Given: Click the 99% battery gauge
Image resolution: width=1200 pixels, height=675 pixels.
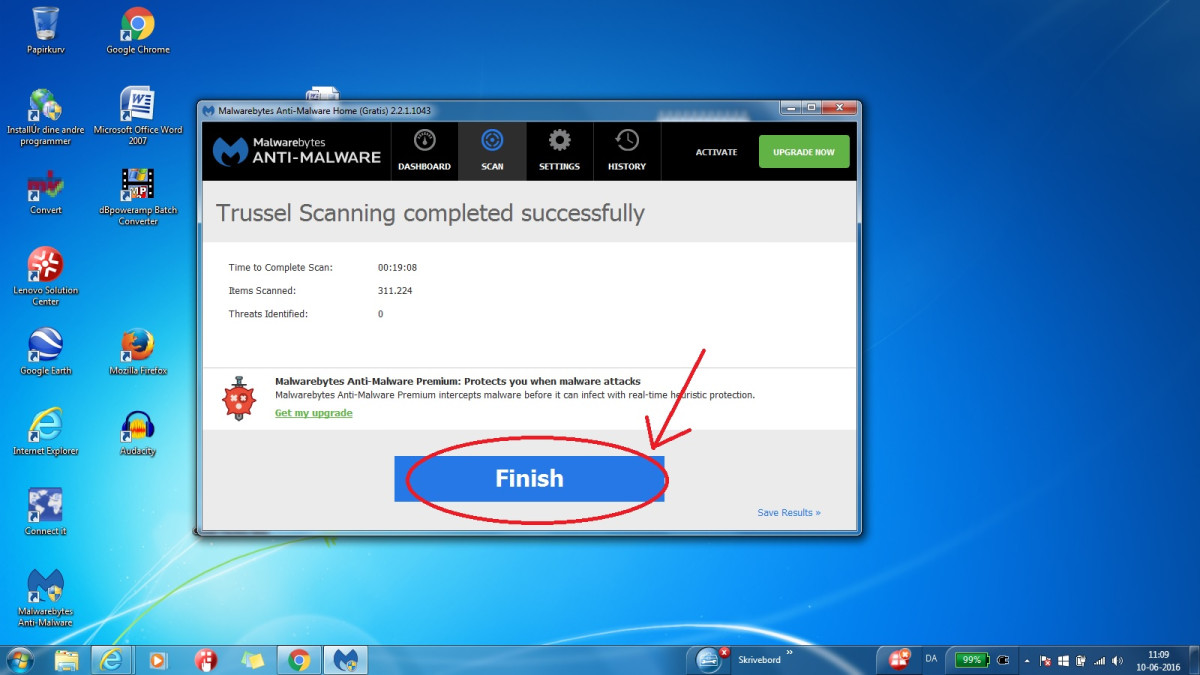Looking at the screenshot, I should point(971,660).
